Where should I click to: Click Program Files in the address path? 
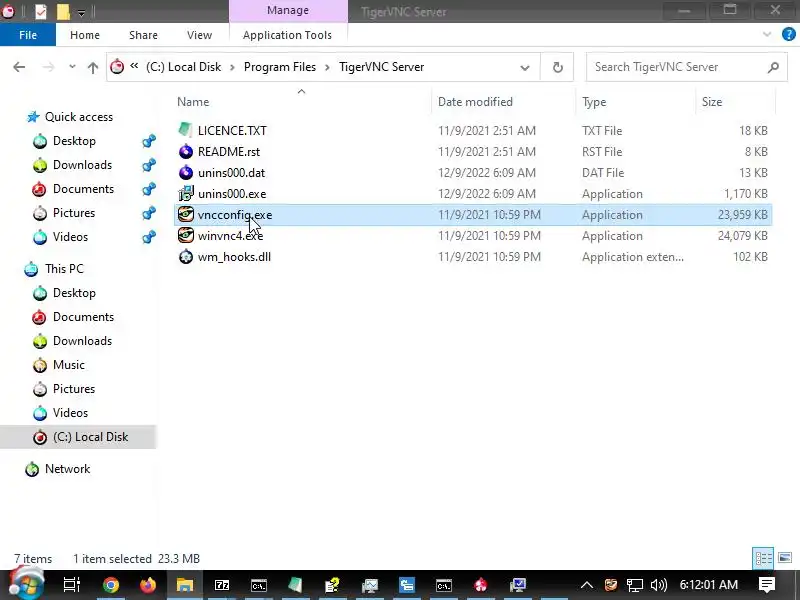[280, 67]
